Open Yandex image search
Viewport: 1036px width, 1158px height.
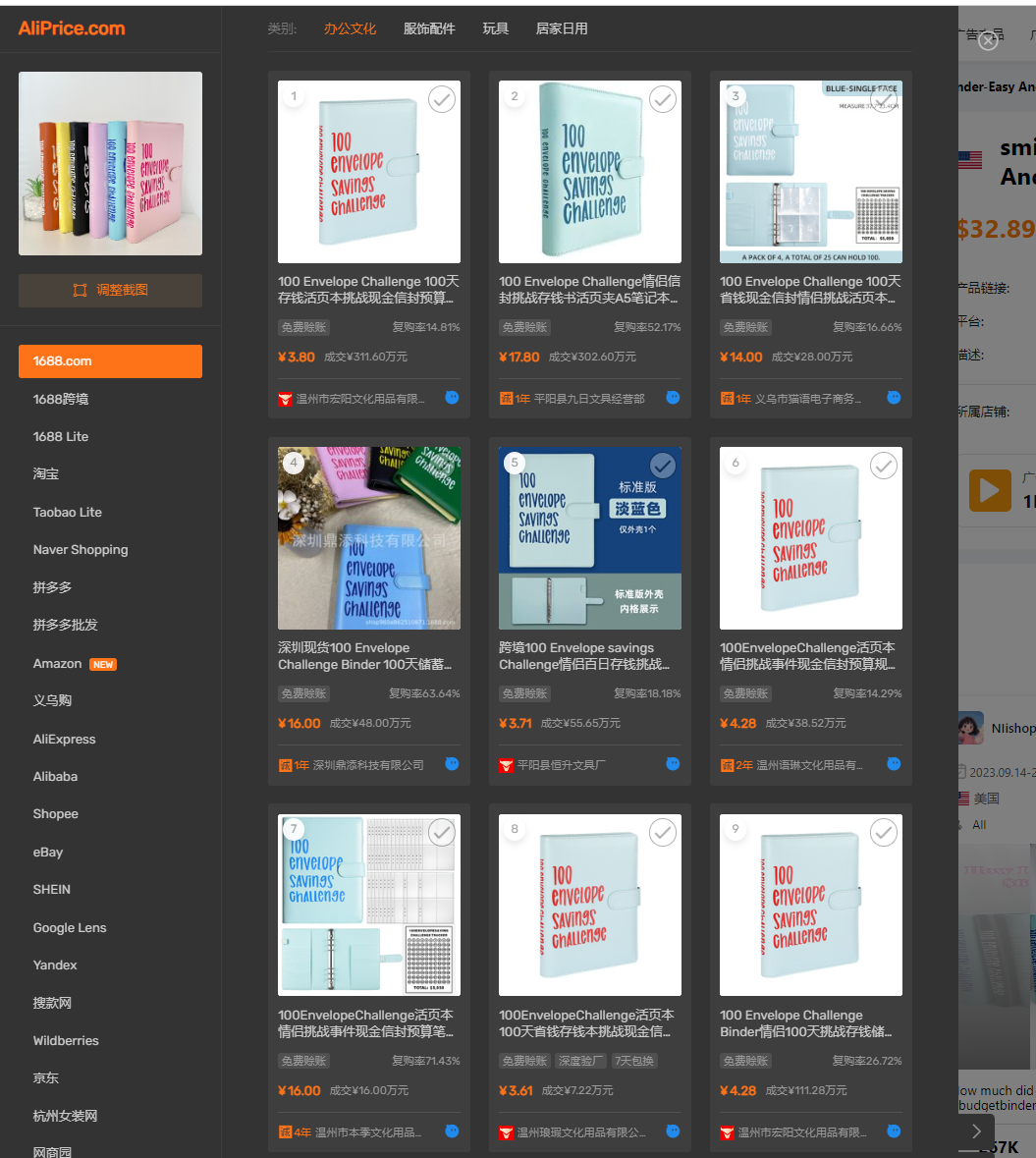[x=55, y=965]
